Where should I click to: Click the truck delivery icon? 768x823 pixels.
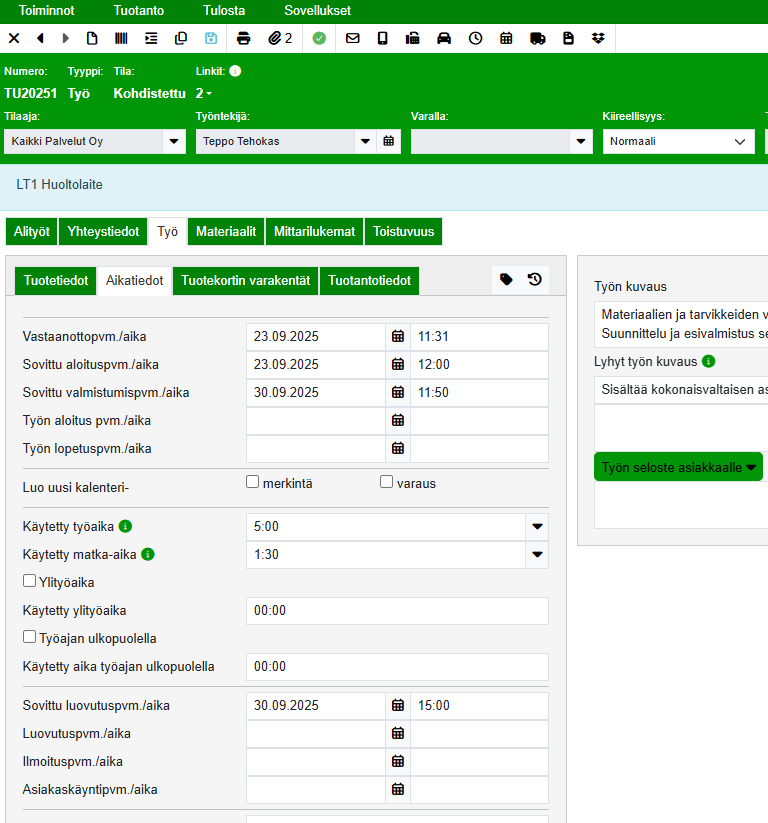tap(537, 38)
